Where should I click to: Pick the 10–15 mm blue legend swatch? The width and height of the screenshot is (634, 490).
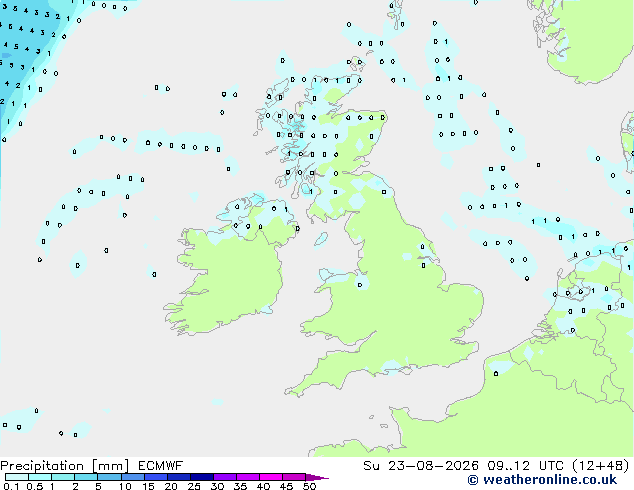coord(132,477)
